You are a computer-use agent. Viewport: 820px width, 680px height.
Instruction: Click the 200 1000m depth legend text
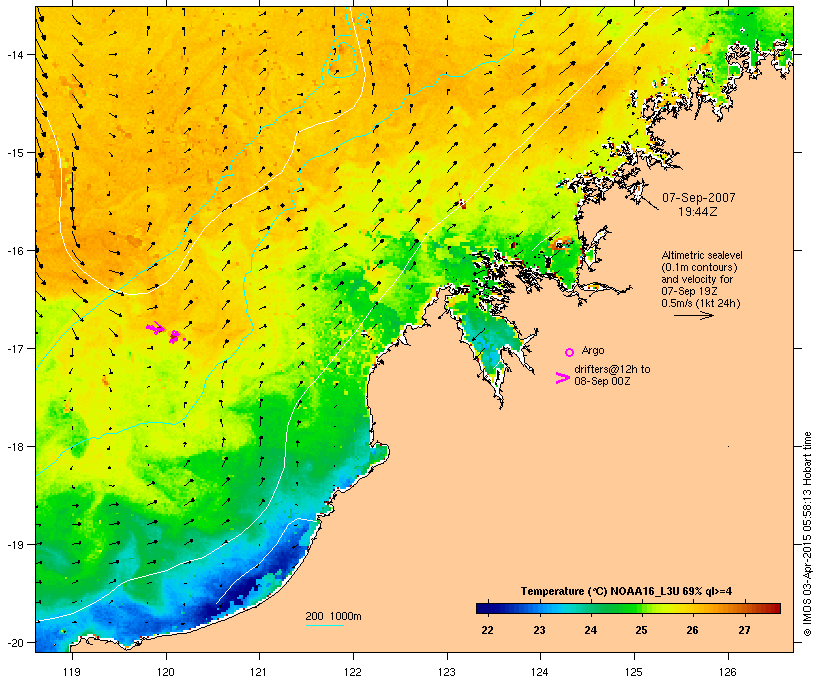click(333, 616)
